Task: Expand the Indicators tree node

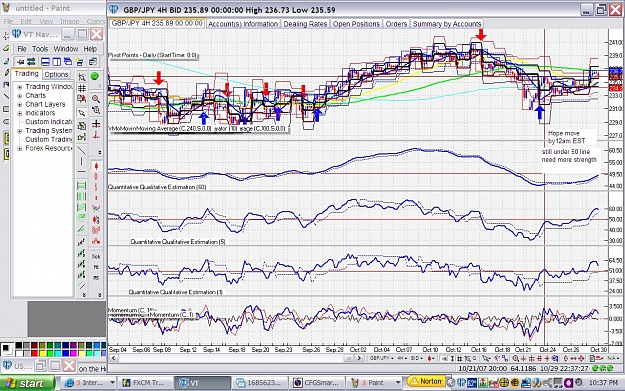Action: coord(20,113)
